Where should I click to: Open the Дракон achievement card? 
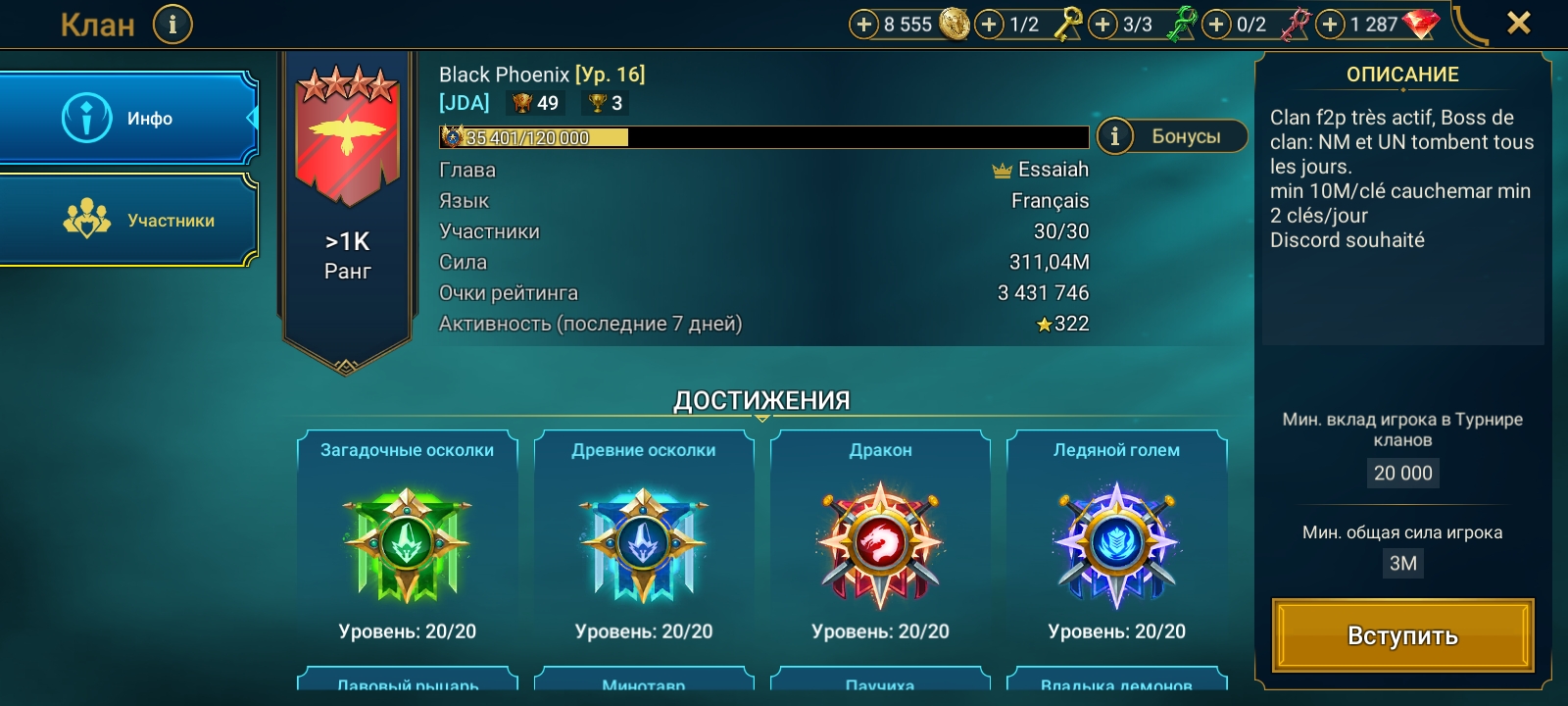[x=880, y=541]
